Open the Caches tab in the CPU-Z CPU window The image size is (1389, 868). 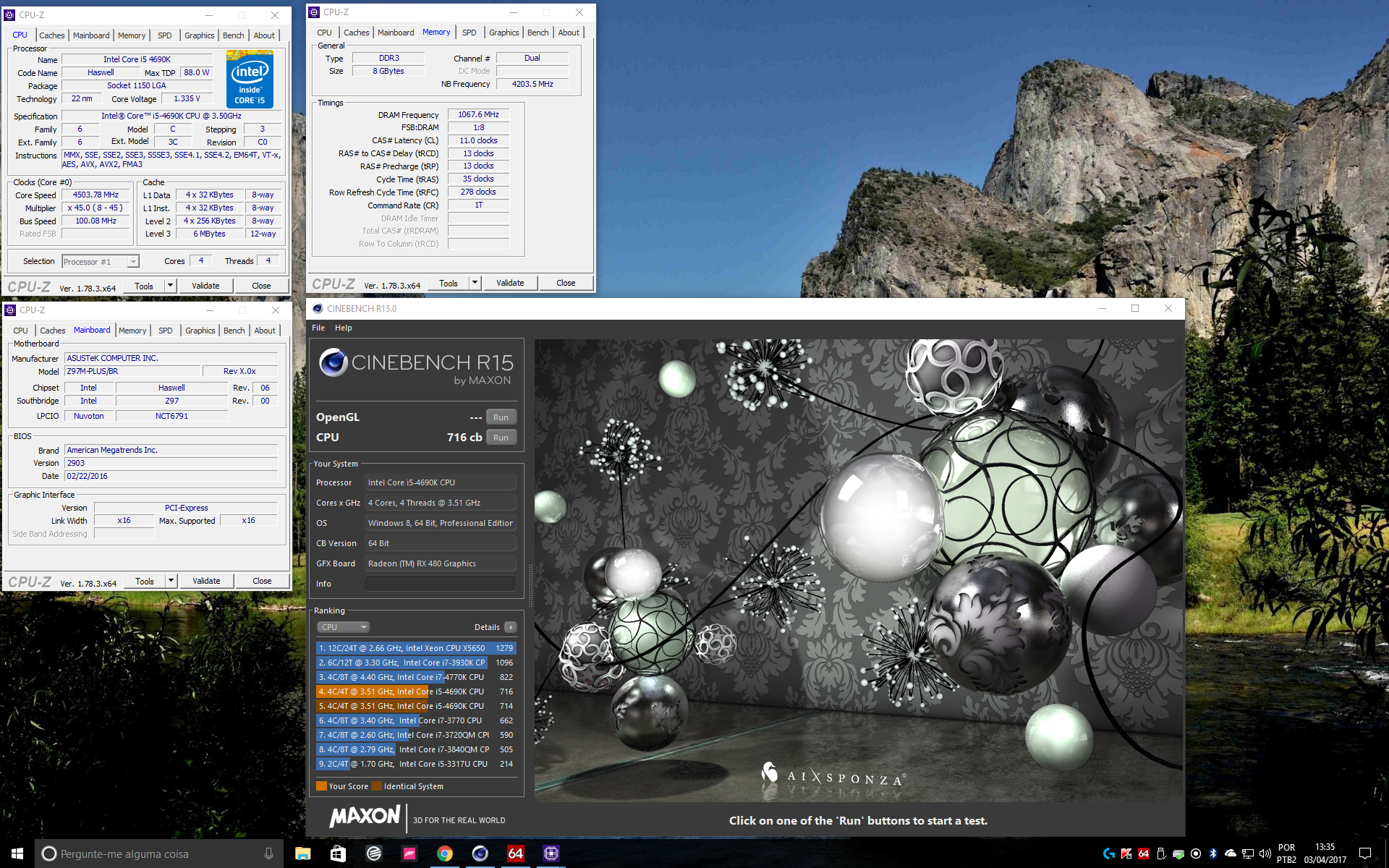coord(51,35)
